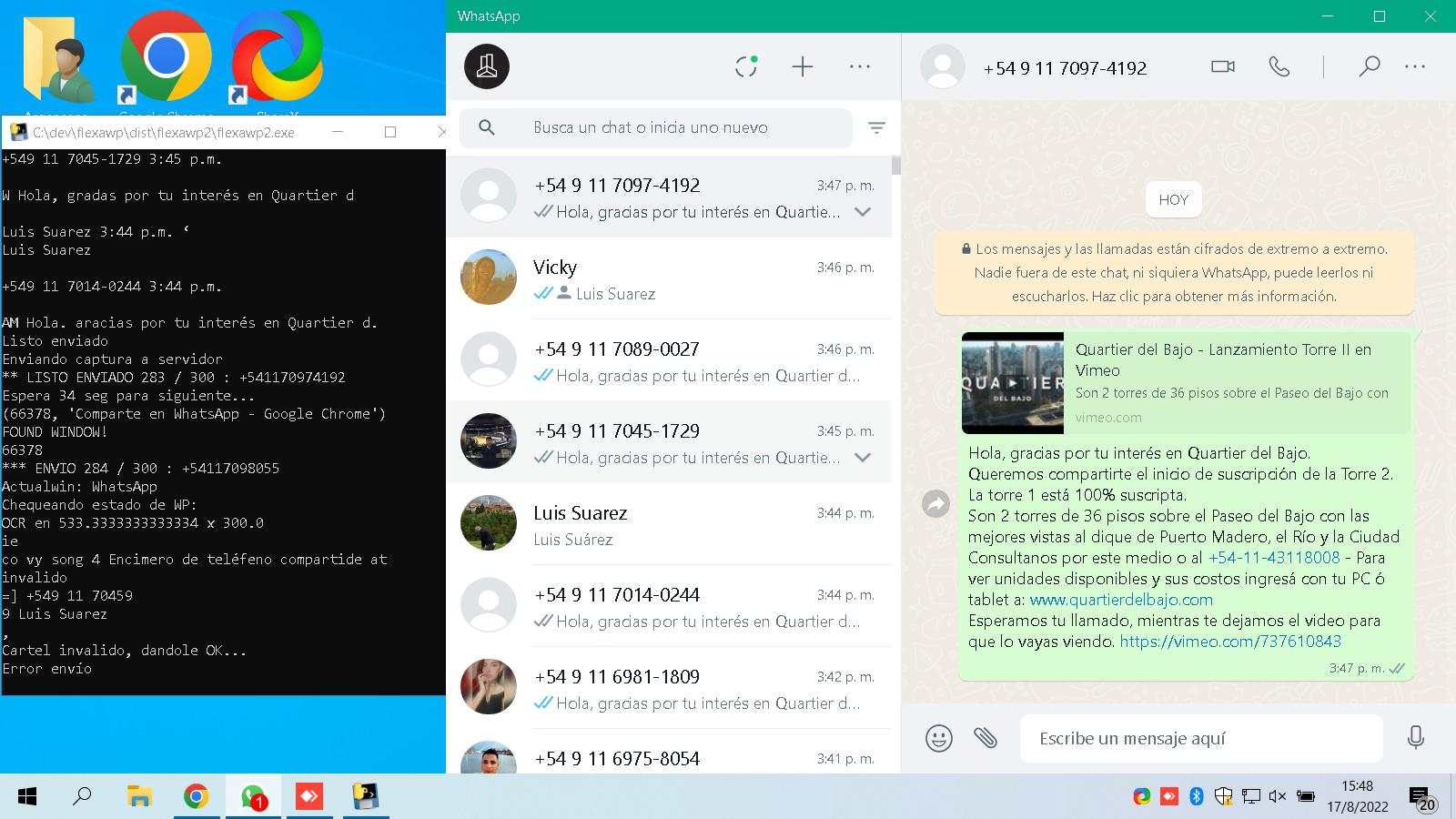Toggle muted volume tray icon
1456x819 pixels.
[x=1278, y=797]
